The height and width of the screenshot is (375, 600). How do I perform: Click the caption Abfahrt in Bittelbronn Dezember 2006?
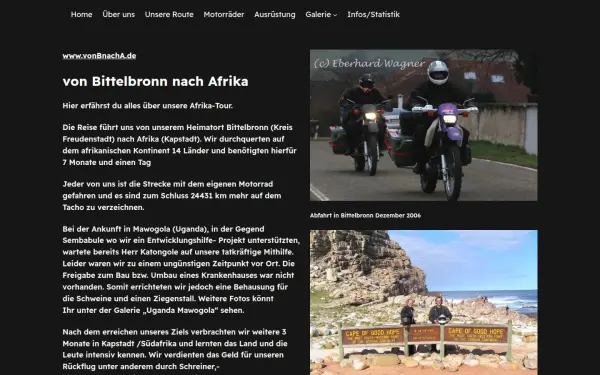[x=365, y=215]
